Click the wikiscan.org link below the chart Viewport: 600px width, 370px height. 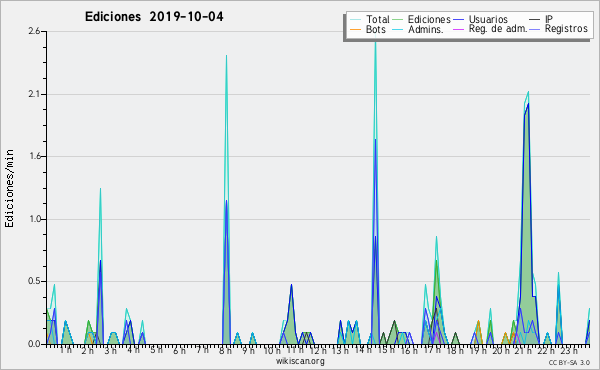pyautogui.click(x=300, y=361)
